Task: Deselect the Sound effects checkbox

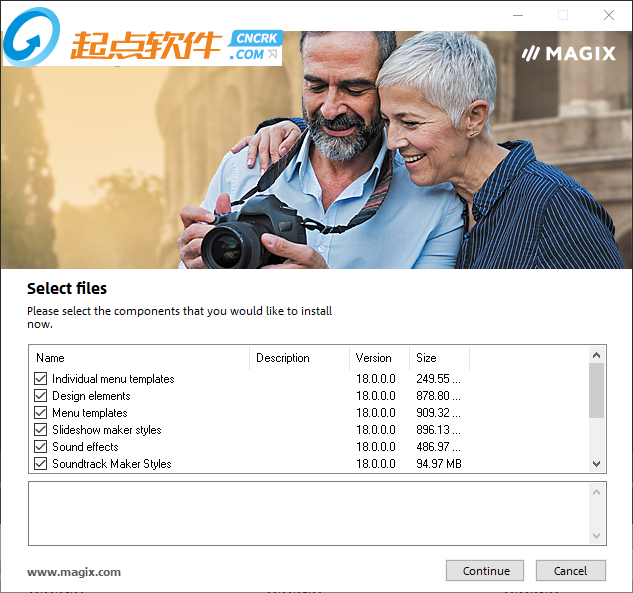Action: tap(40, 446)
